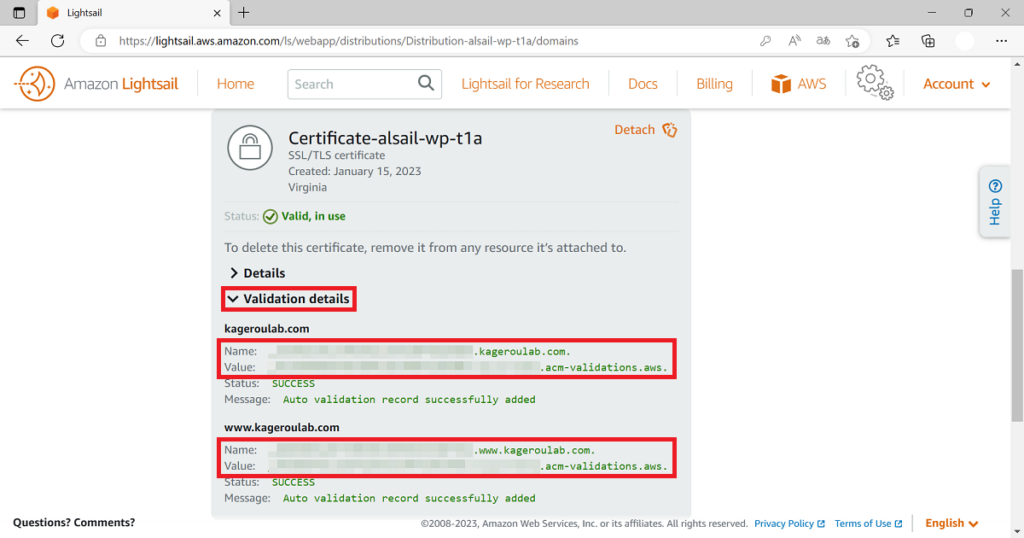Click the Certificate-alsail-wp-t1a title

pos(385,138)
